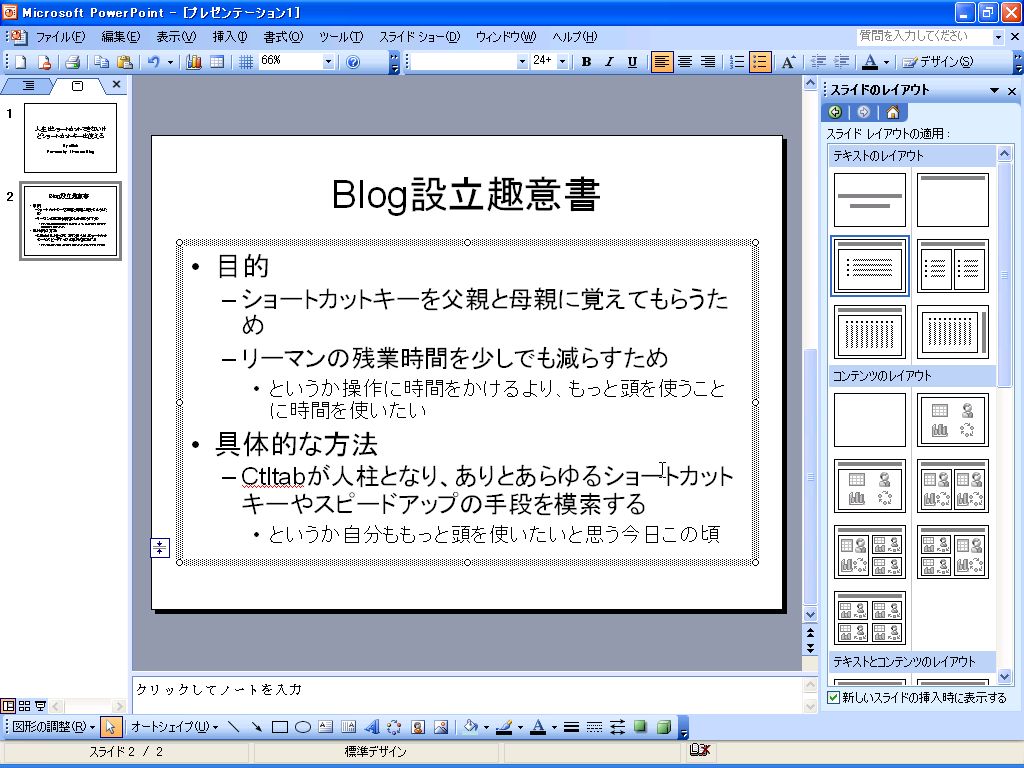Viewport: 1024px width, 768px height.
Task: Insert a diagram or organization chart
Action: point(394,727)
